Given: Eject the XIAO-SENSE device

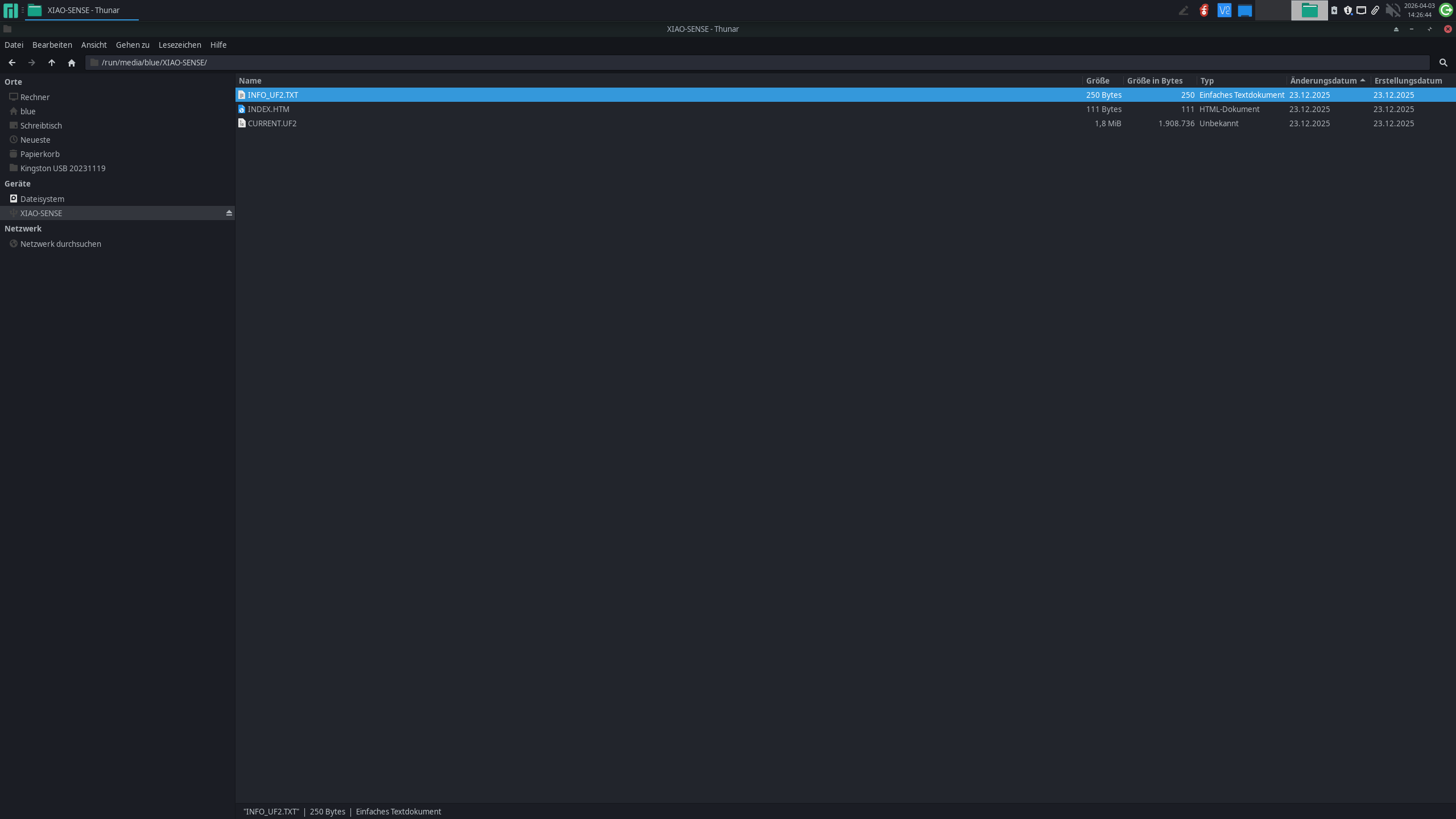Looking at the screenshot, I should tap(229, 213).
